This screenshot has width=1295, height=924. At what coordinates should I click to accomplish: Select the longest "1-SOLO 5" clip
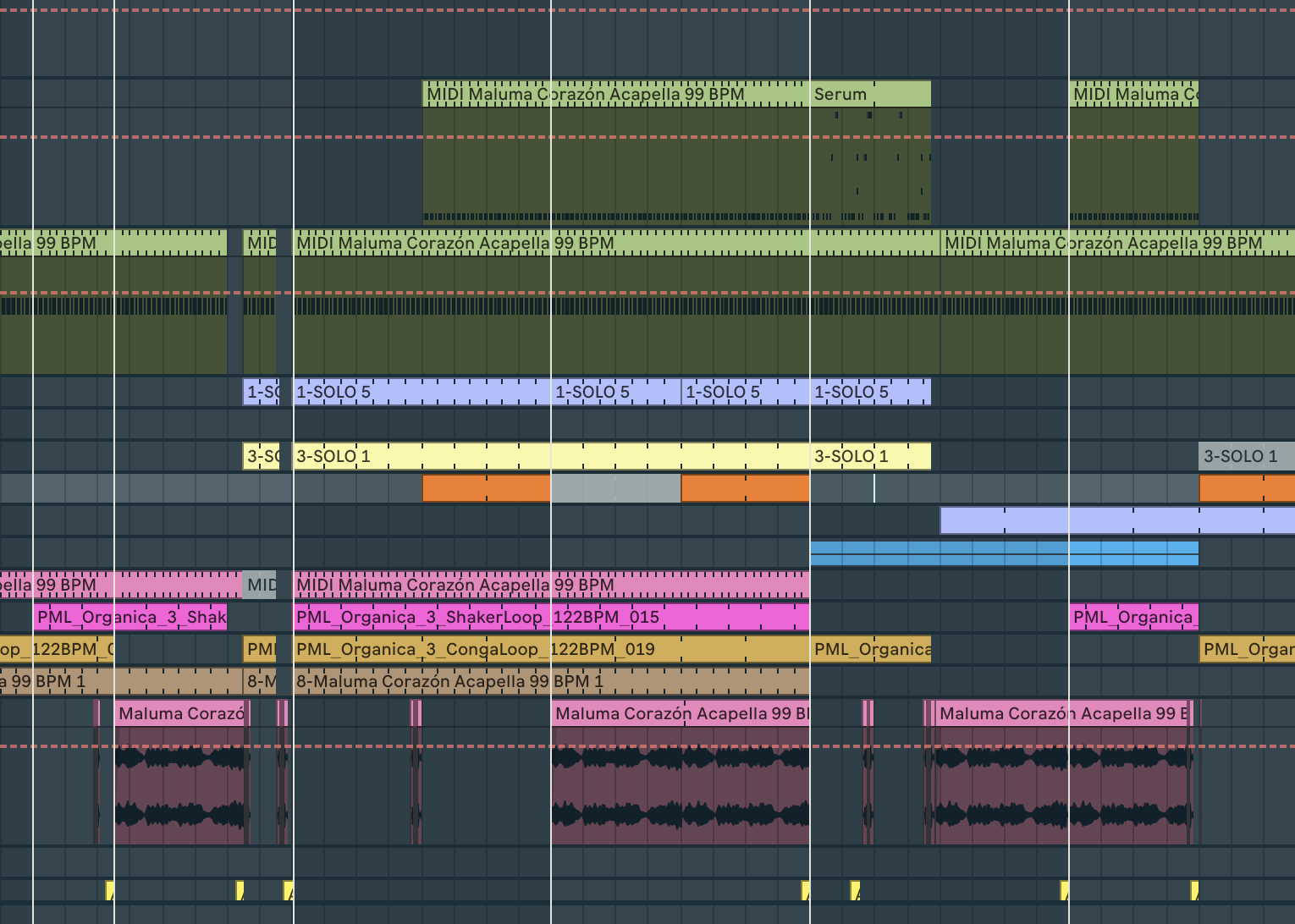click(x=422, y=392)
